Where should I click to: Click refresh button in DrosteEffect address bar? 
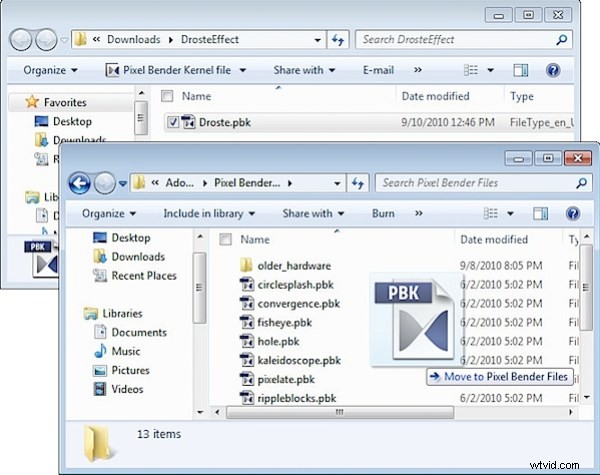point(337,40)
